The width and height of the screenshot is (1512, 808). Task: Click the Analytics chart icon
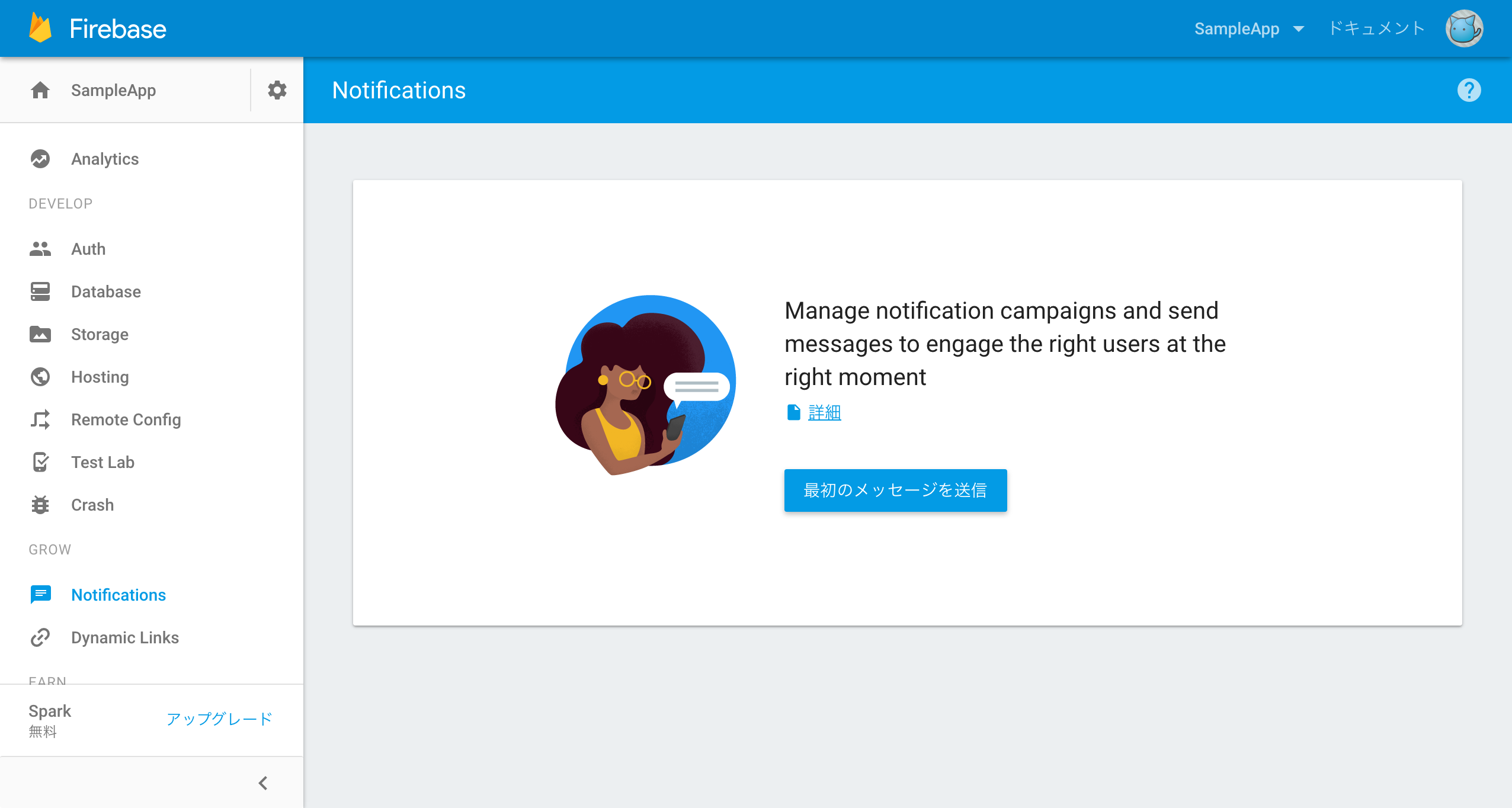[40, 159]
